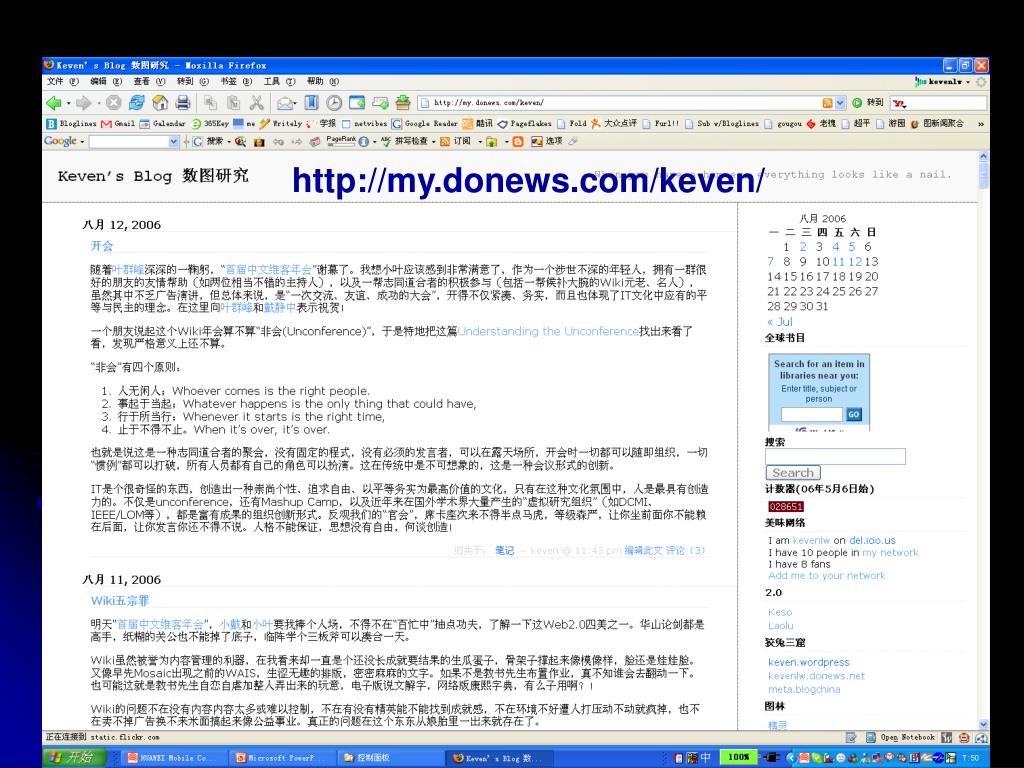Click the page scrollbar up arrow
Viewport: 1024px width, 768px height.
click(984, 157)
